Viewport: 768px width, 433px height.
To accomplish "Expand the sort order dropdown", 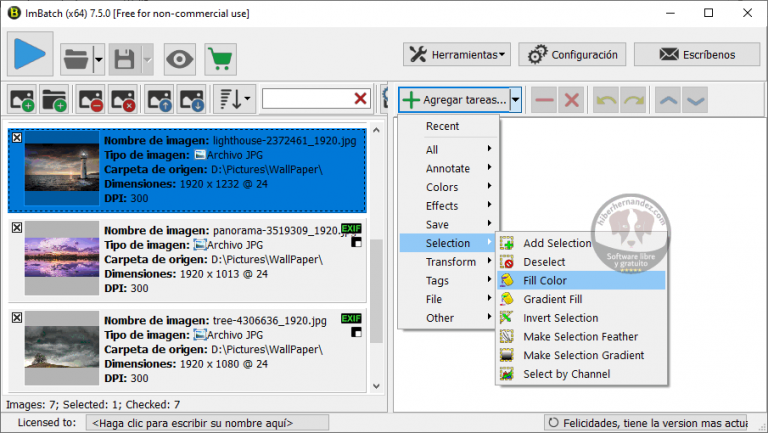I will [236, 99].
